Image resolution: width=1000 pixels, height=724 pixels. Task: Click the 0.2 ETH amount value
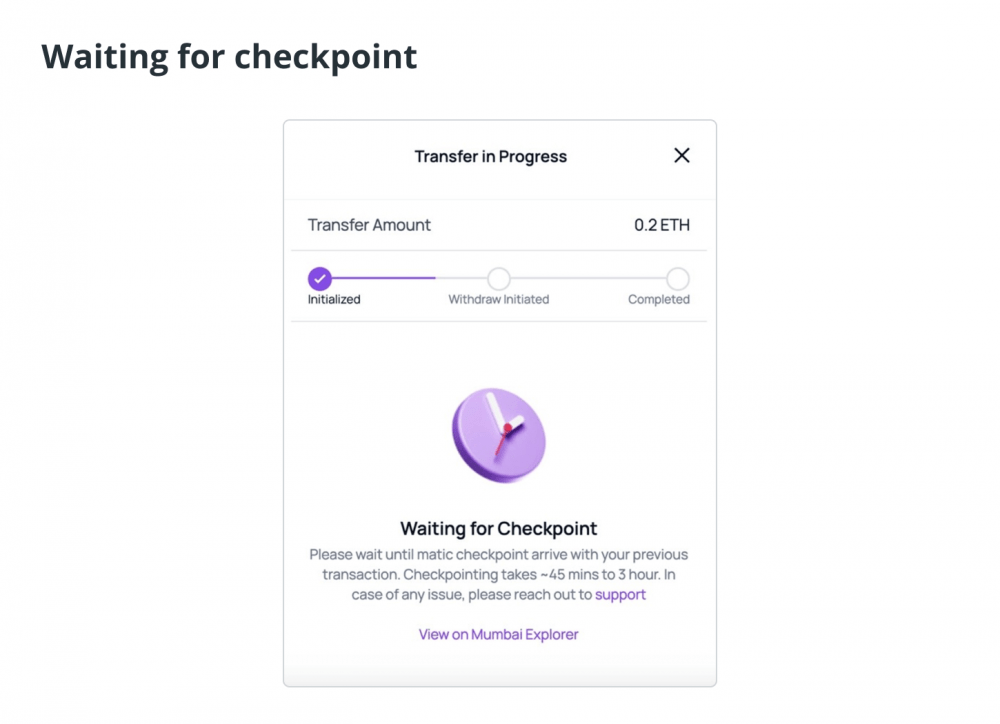pyautogui.click(x=662, y=225)
